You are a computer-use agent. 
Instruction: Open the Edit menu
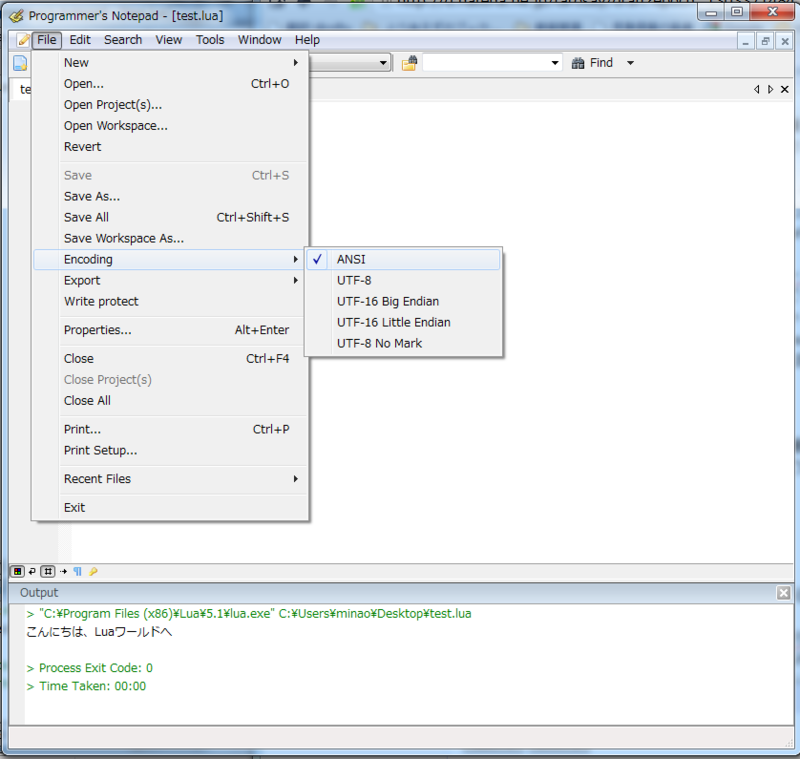(x=80, y=40)
